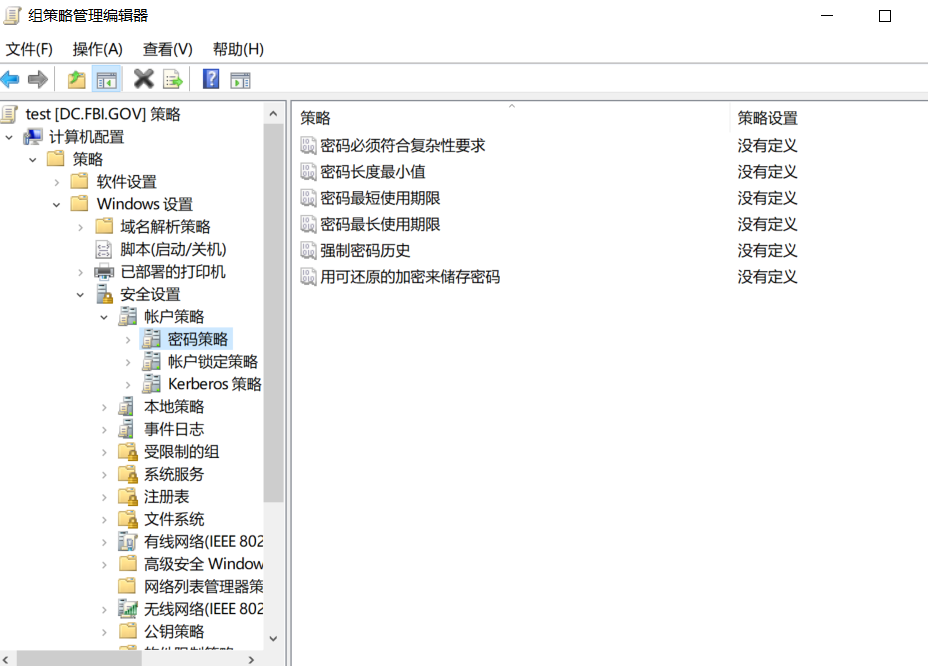Click the tree pane's vertical scrollbar down arrow
Viewport: 928px width, 666px height.
[x=274, y=637]
